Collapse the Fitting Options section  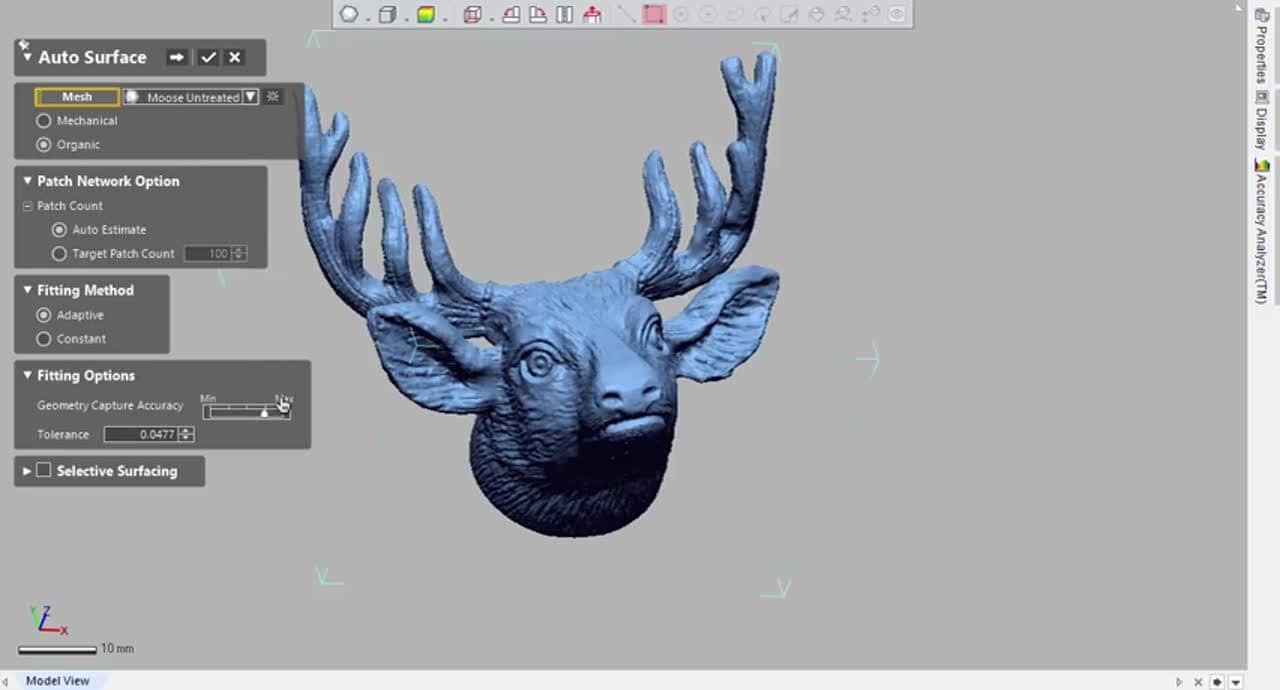[28, 376]
